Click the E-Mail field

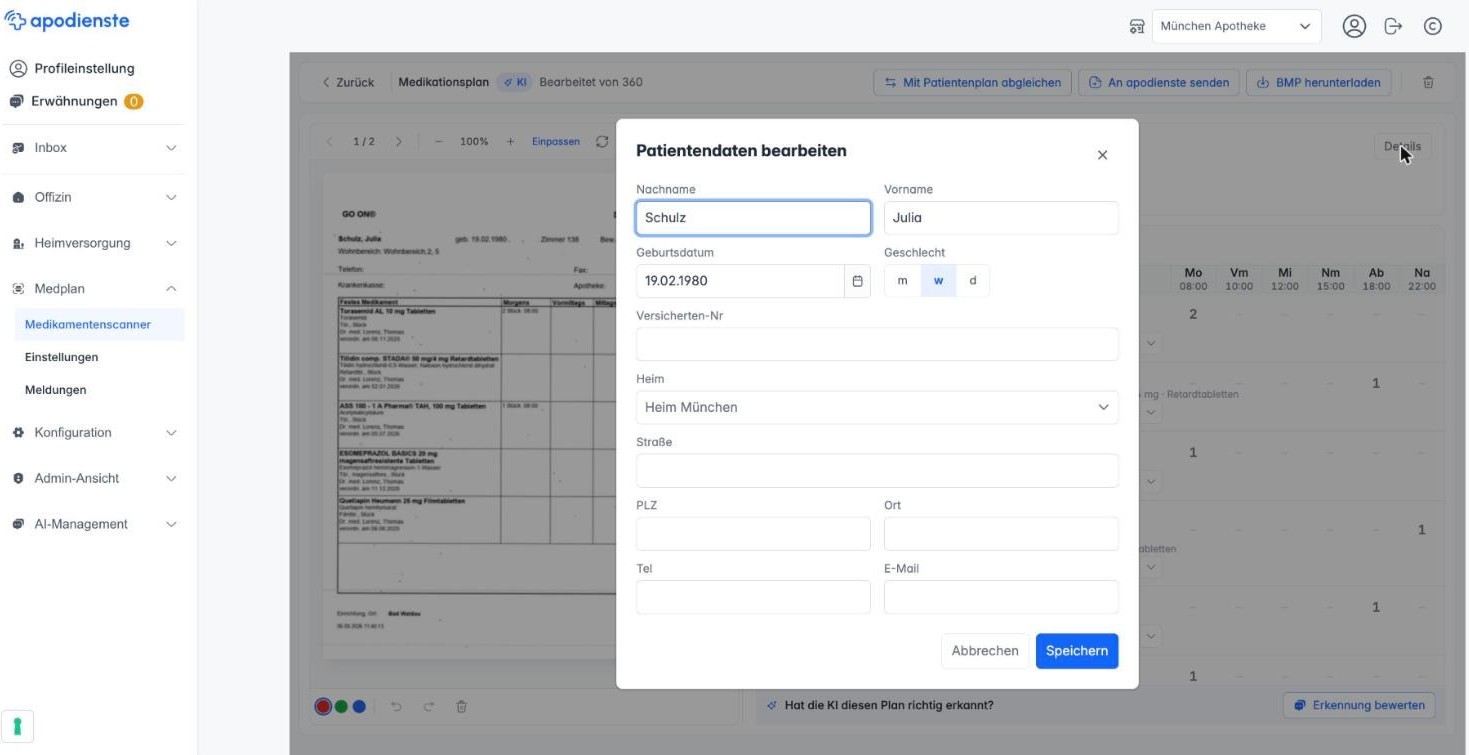[x=1001, y=597]
